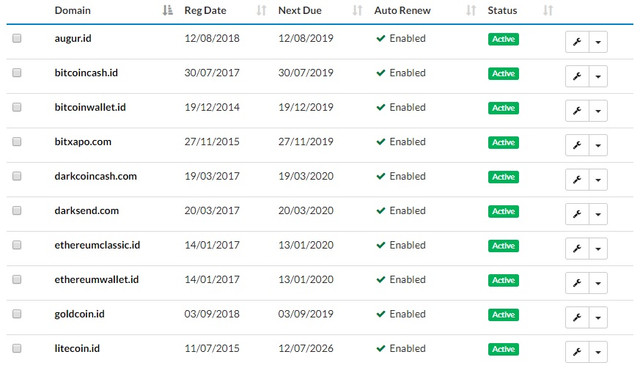Click wrench icon for bitcoincash.id row
This screenshot has width=640, height=371.
coord(577,76)
